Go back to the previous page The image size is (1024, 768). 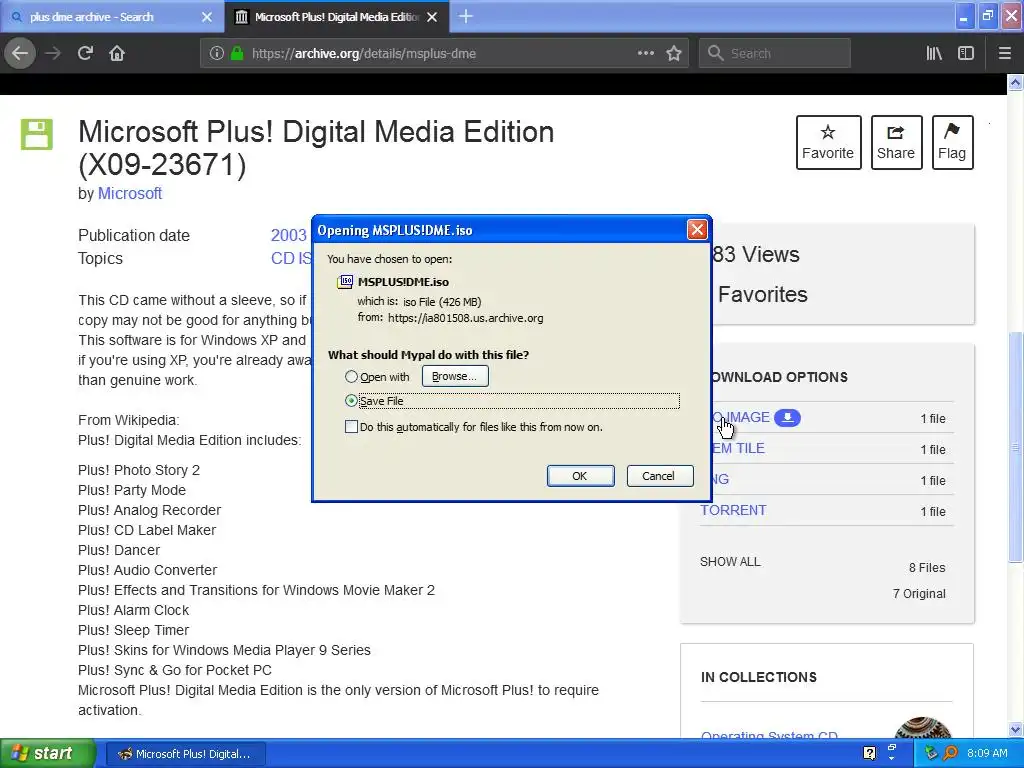tap(20, 53)
